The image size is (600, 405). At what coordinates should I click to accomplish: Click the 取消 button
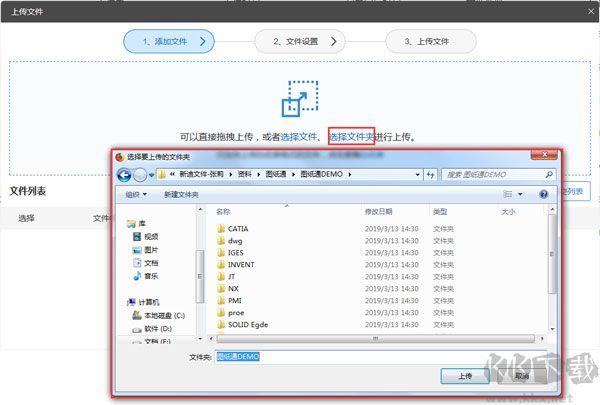click(522, 376)
